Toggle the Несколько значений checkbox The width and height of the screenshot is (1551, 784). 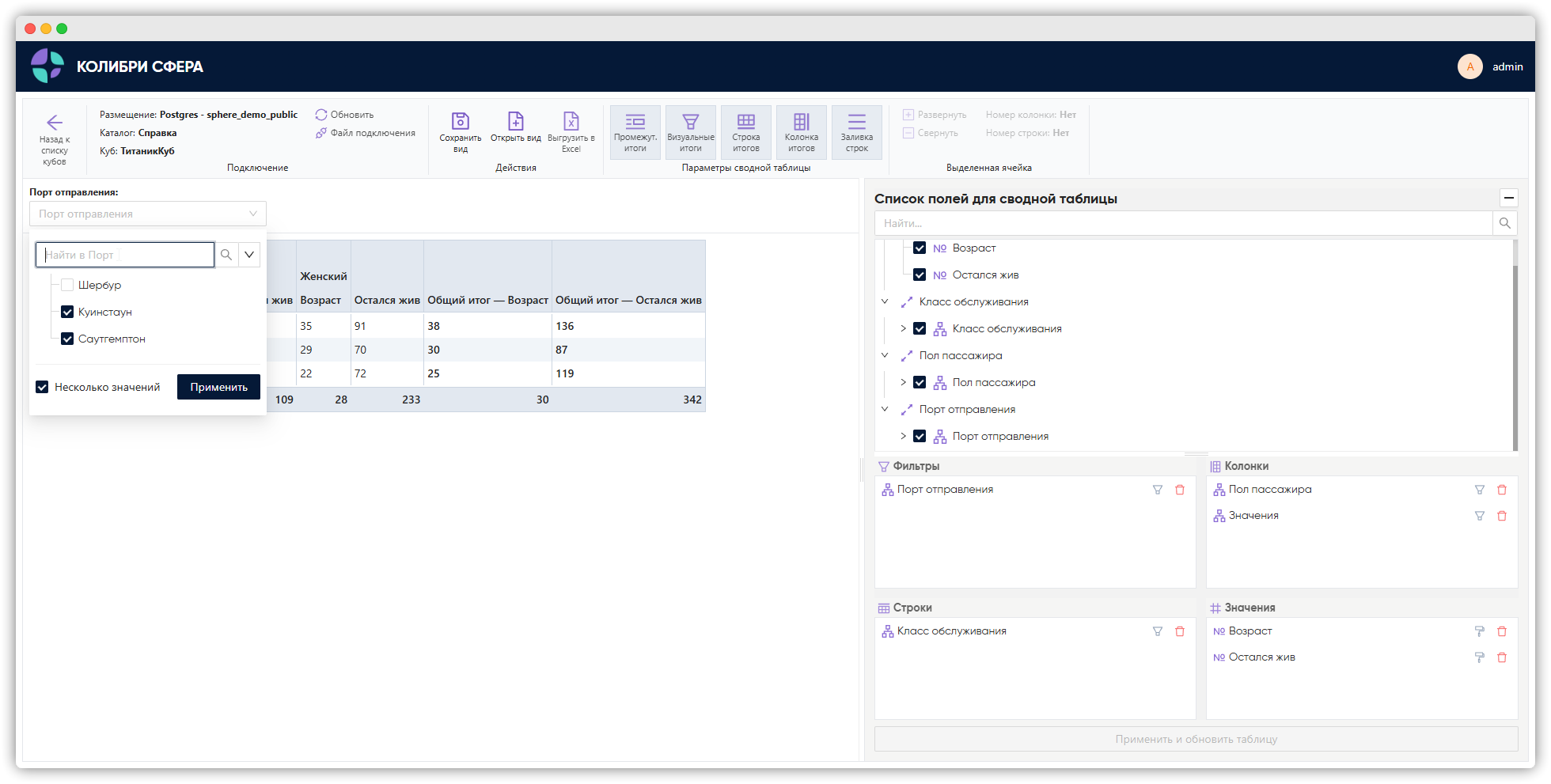42,387
